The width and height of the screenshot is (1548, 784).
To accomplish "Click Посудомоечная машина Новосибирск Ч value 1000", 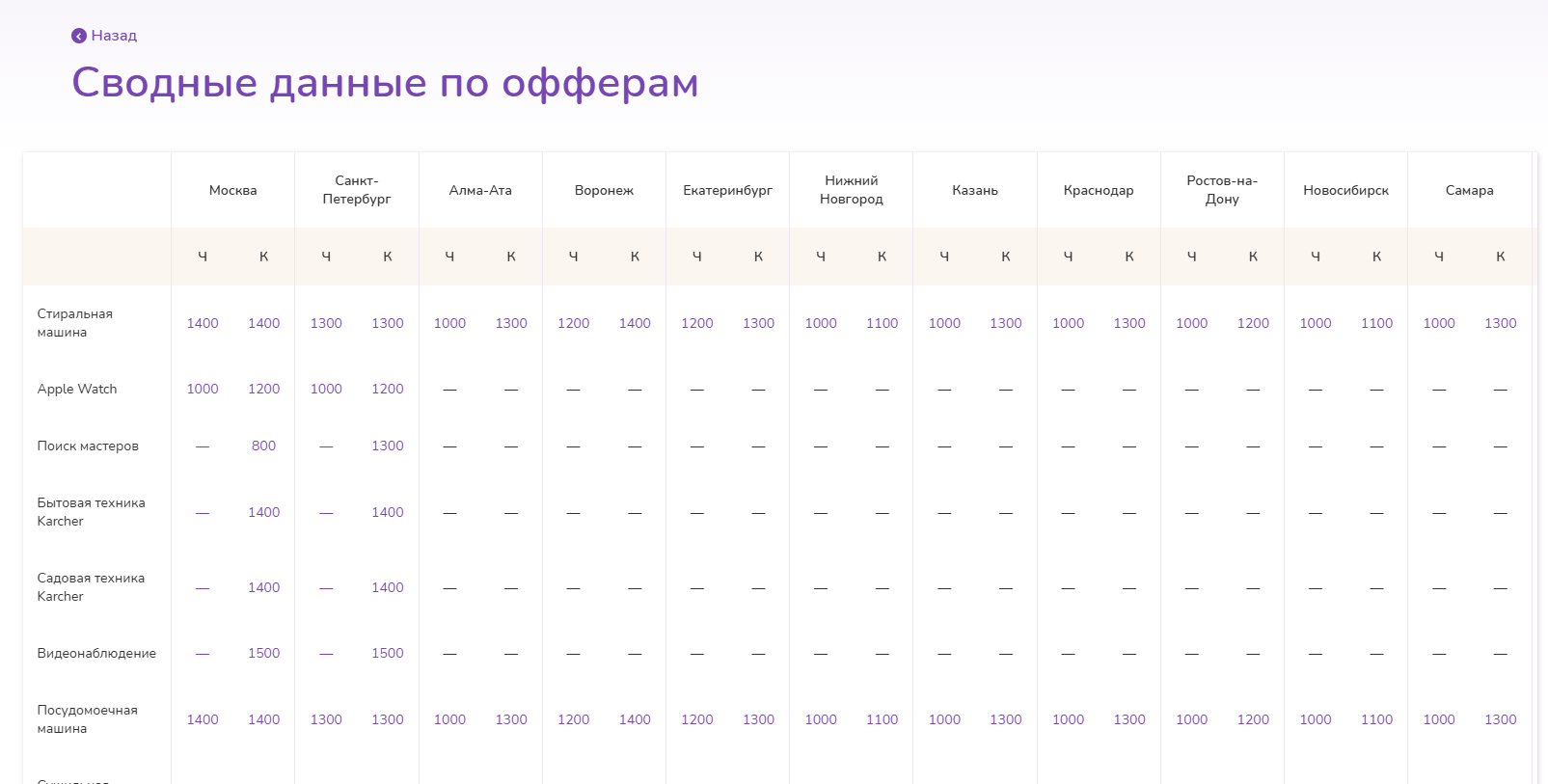I will (x=1316, y=719).
